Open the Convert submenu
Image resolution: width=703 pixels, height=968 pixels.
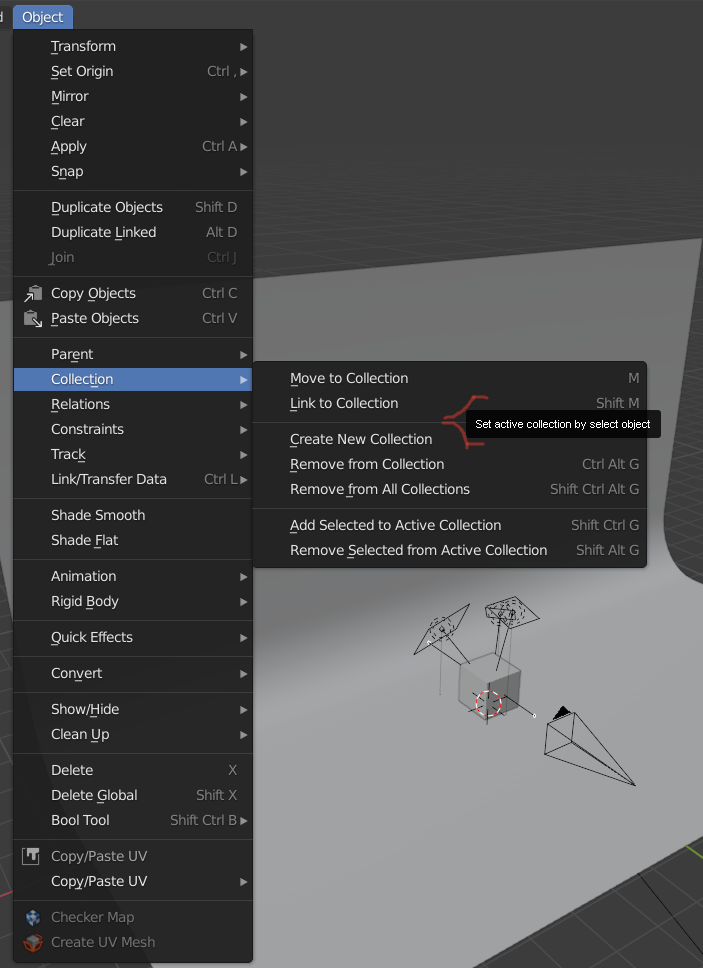click(x=133, y=674)
